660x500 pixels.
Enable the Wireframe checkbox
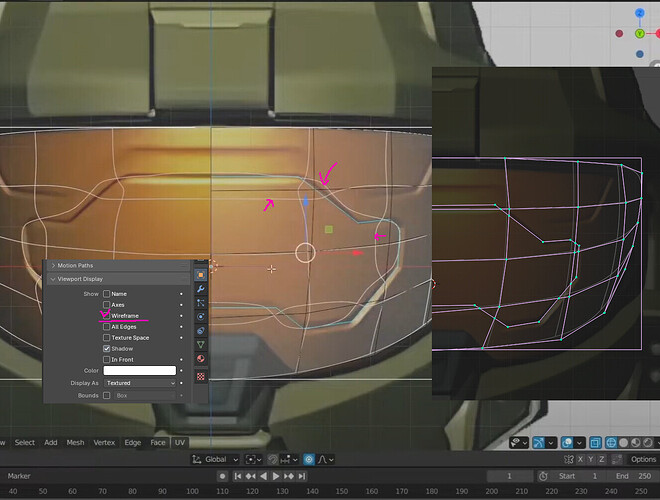106,316
